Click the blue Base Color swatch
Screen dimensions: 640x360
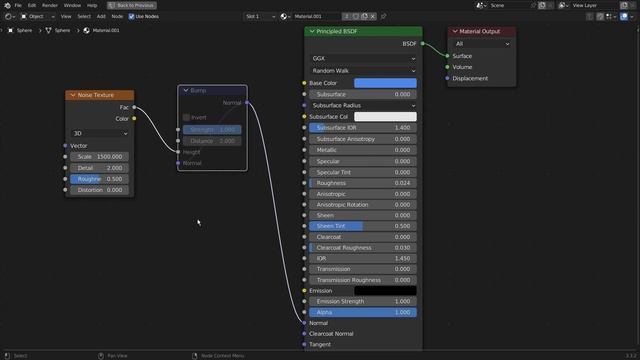(x=385, y=83)
